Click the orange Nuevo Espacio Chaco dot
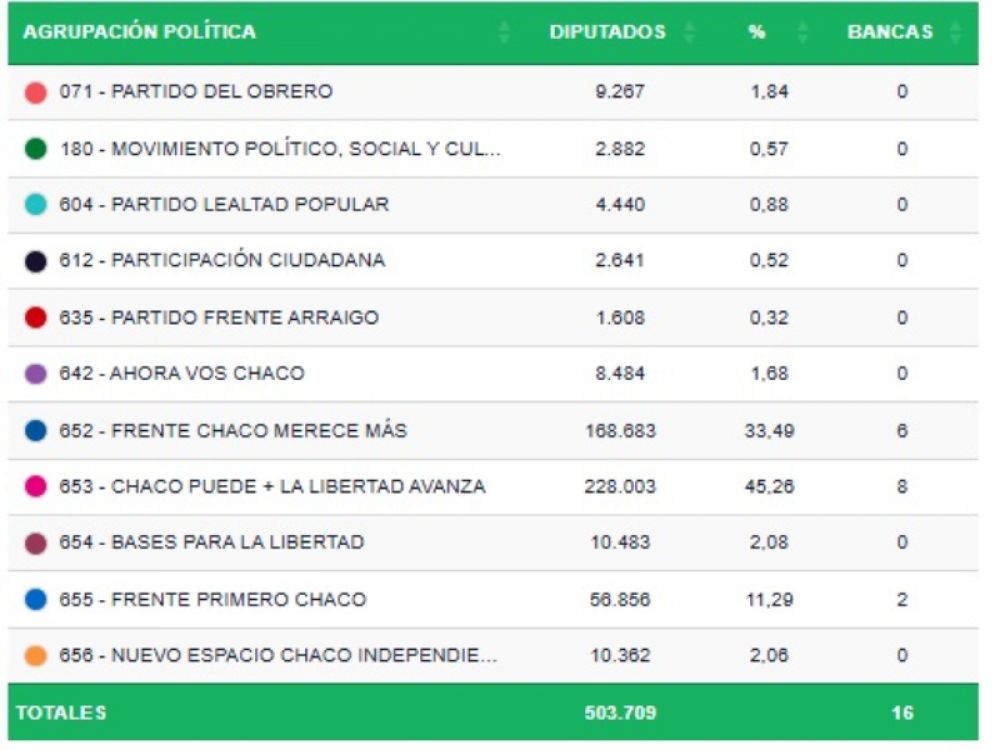The width and height of the screenshot is (1000, 750). (36, 657)
